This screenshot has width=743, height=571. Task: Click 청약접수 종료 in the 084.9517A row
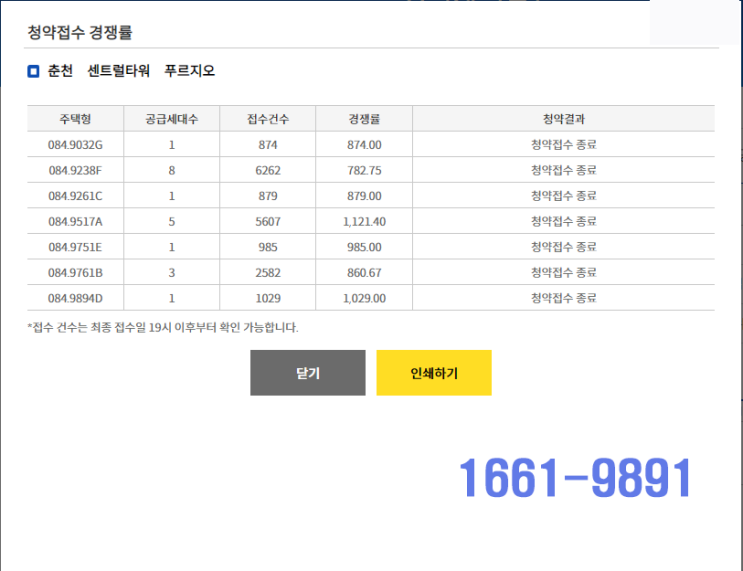[563, 221]
